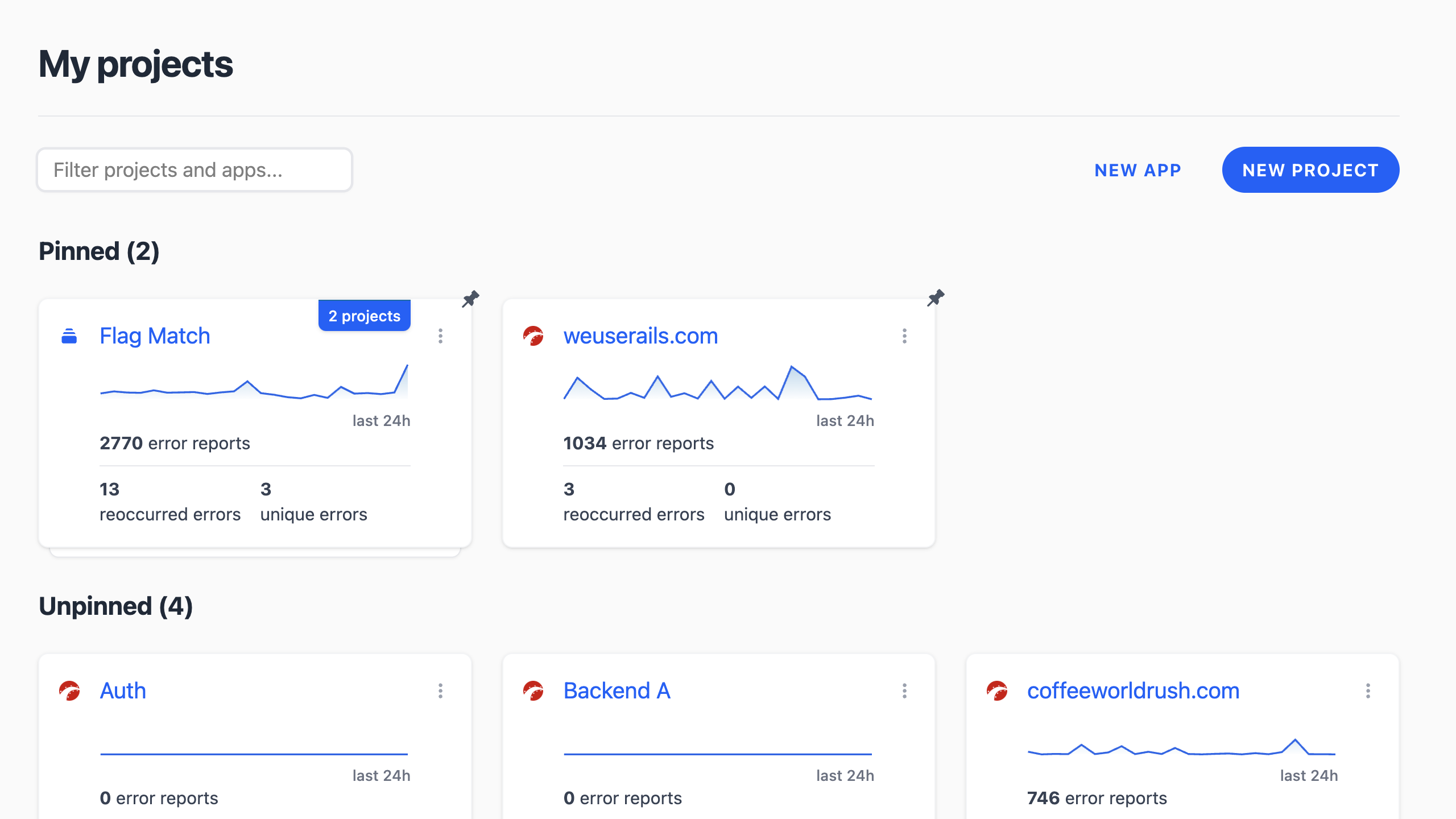Image resolution: width=1456 pixels, height=819 pixels.
Task: Click the NEW PROJECT button
Action: point(1310,170)
